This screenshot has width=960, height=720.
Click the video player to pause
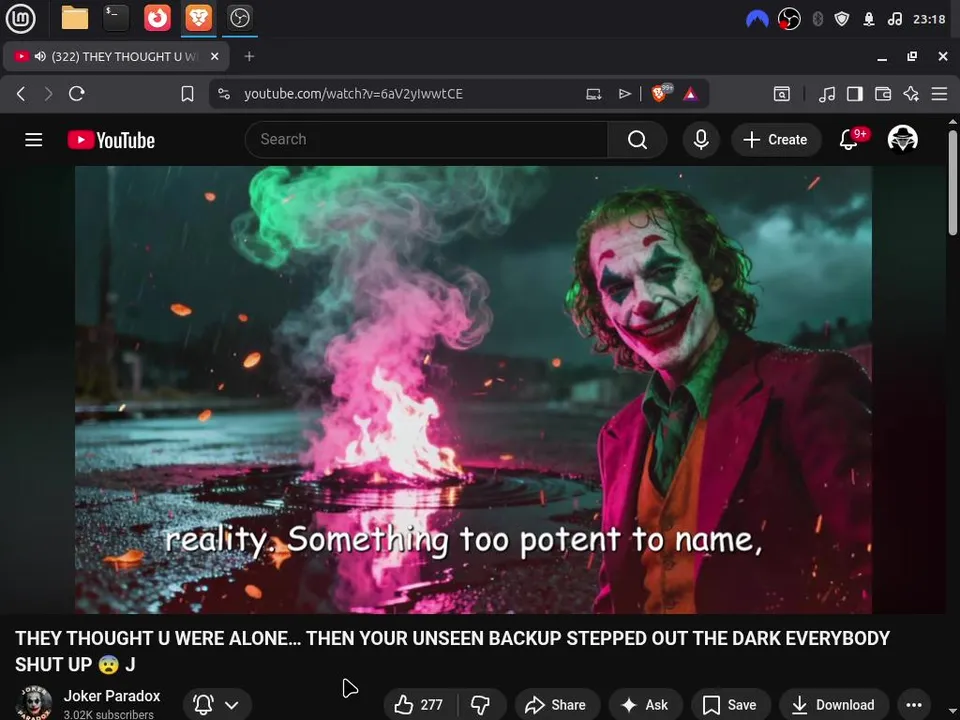pyautogui.click(x=473, y=389)
